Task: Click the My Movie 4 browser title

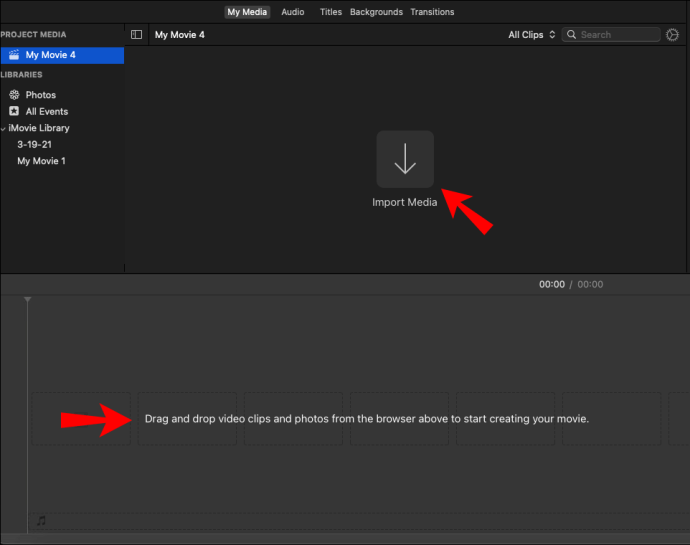Action: coord(180,35)
